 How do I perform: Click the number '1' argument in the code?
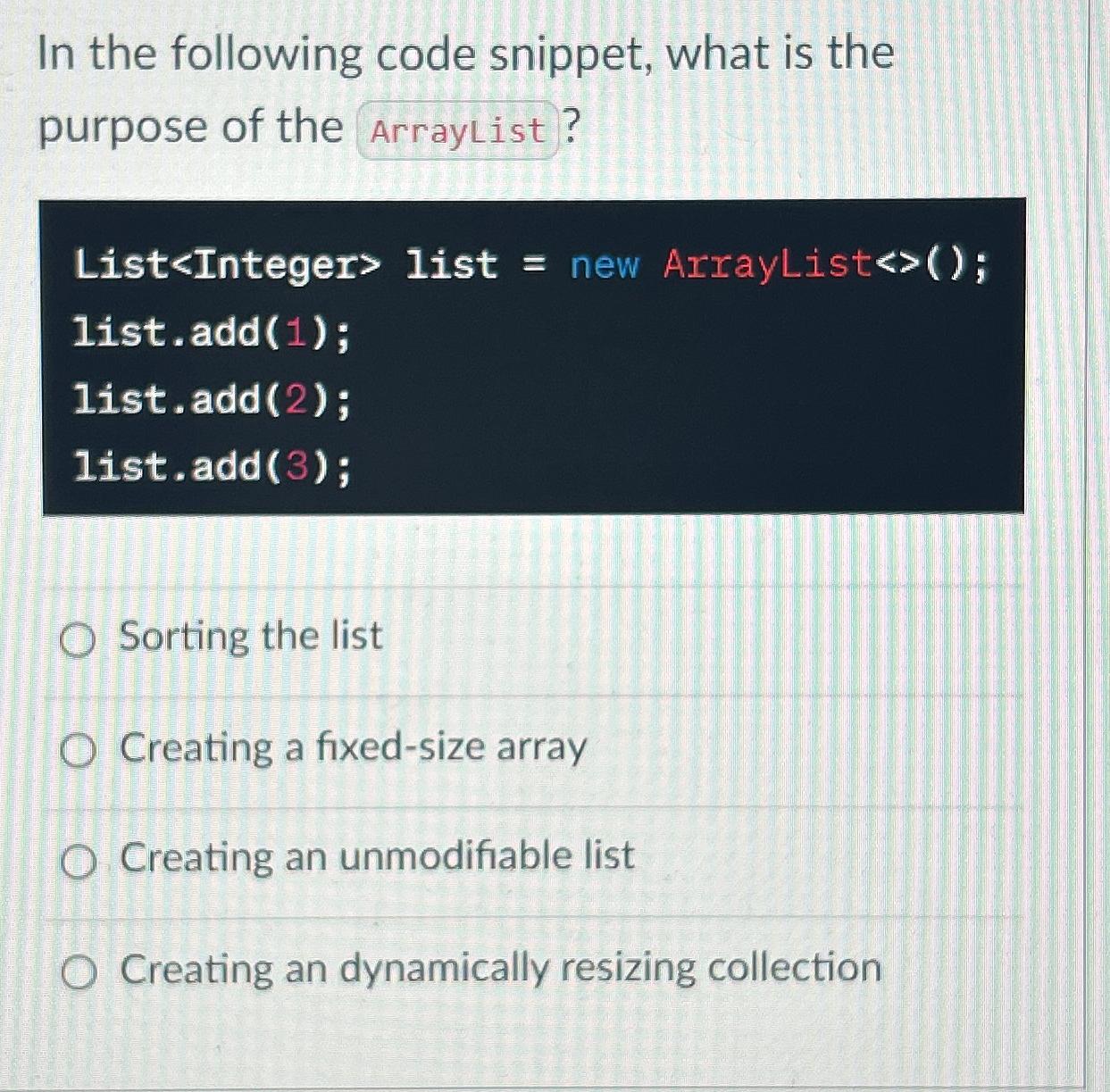coord(296,332)
